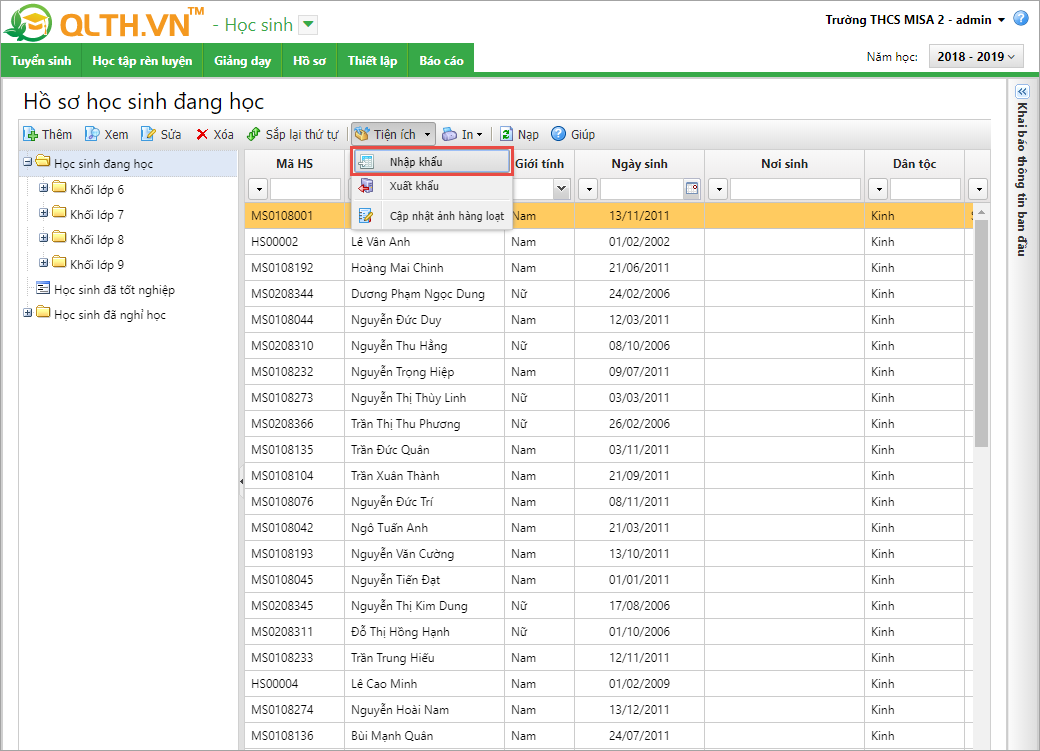Open the Mã HS filter operator dropdown
1040x751 pixels.
click(257, 189)
